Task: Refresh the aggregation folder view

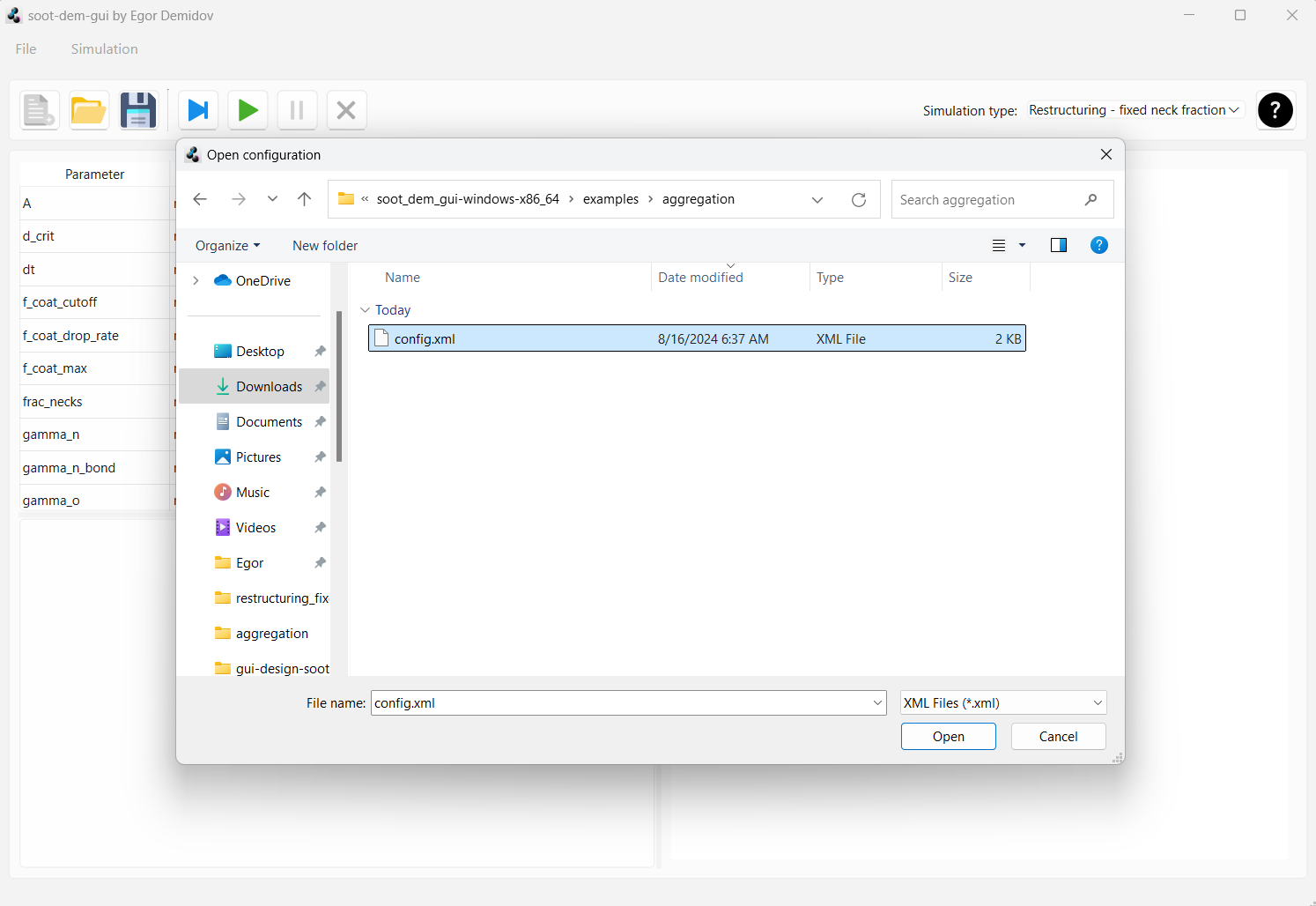Action: [x=859, y=200]
